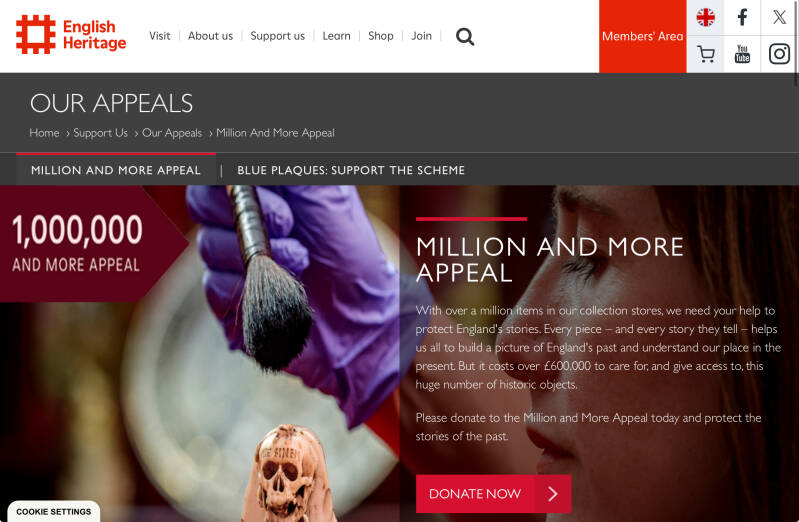Expand the Support us menu

point(277,36)
